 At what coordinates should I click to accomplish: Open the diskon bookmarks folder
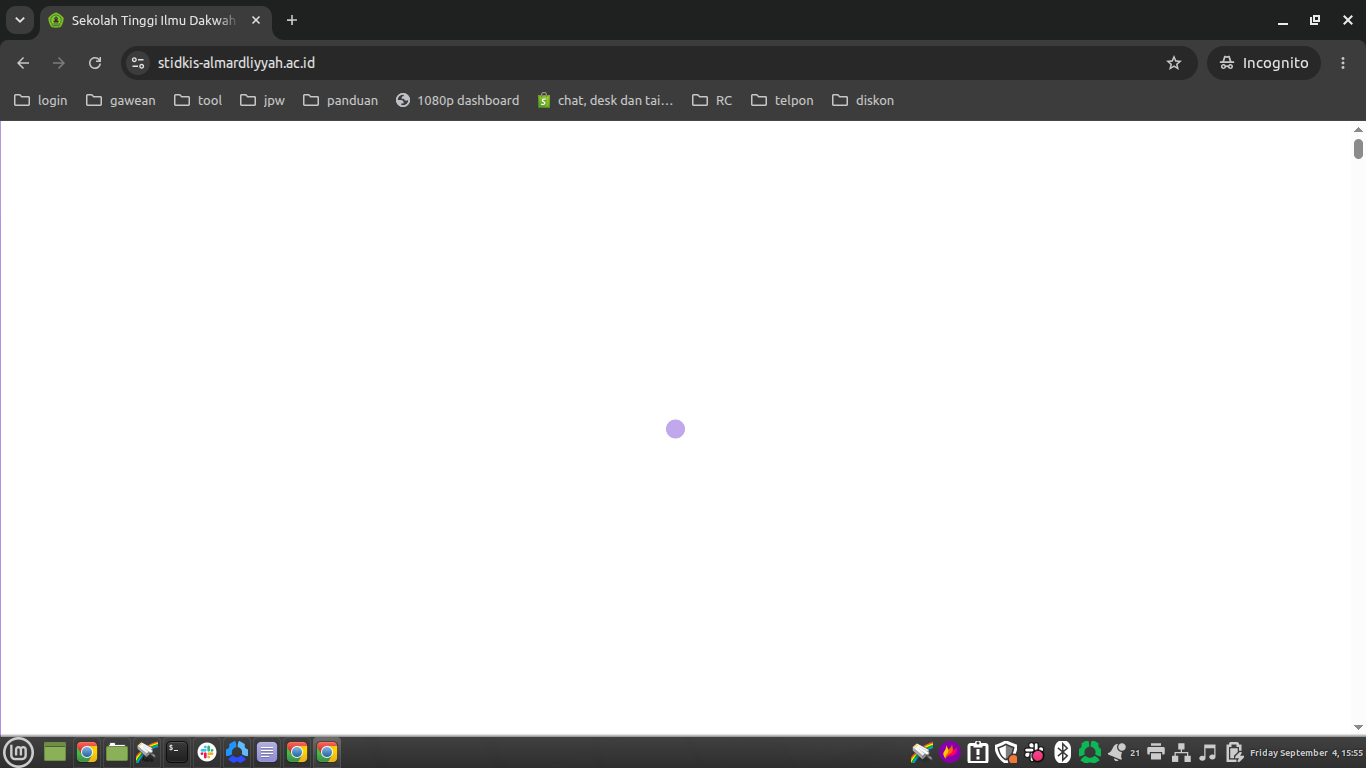(863, 100)
